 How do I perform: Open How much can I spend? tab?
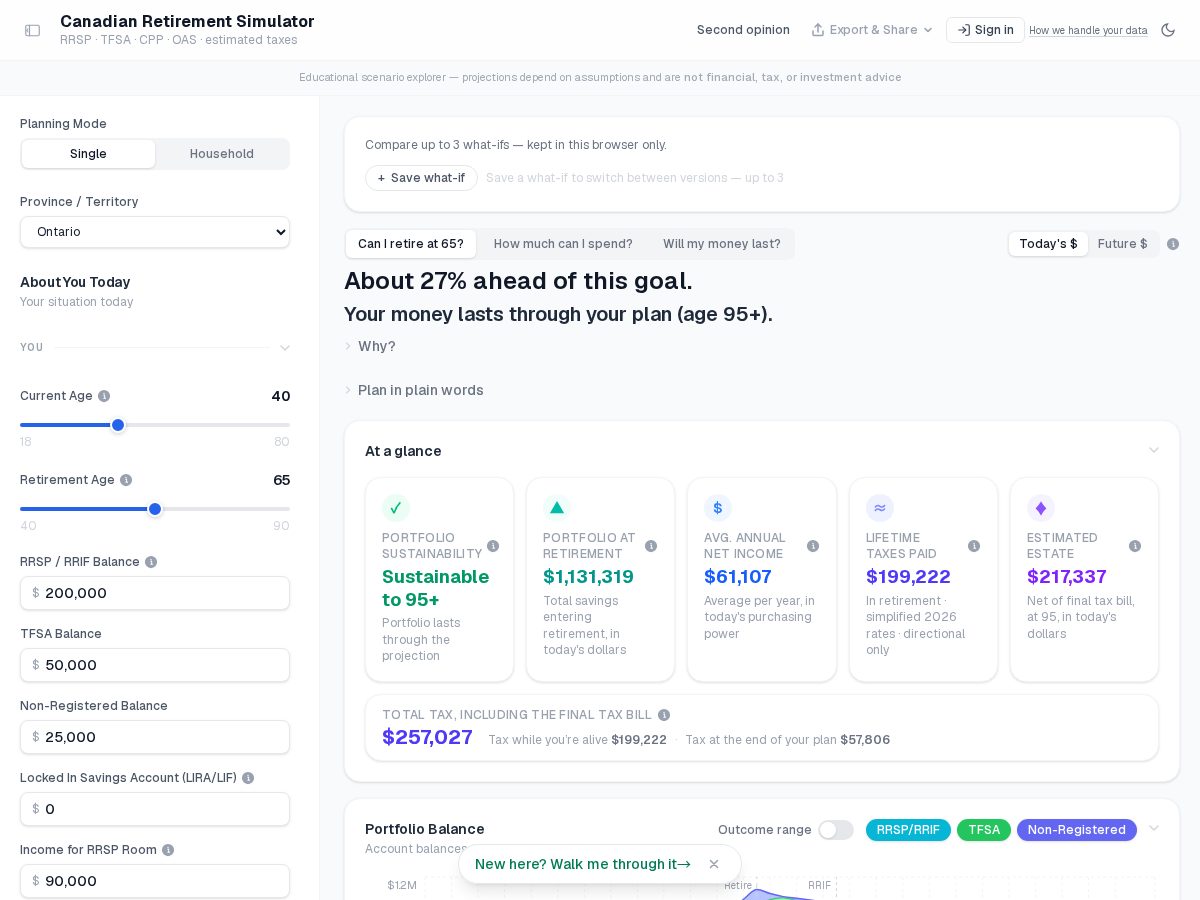[x=563, y=244]
